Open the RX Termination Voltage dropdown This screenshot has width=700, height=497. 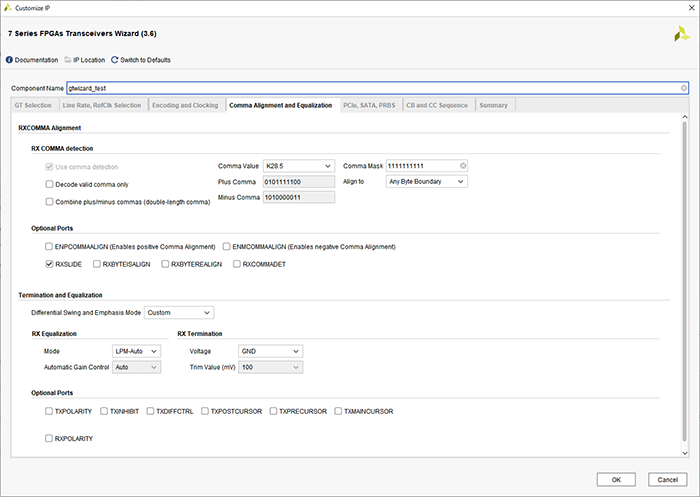point(271,351)
